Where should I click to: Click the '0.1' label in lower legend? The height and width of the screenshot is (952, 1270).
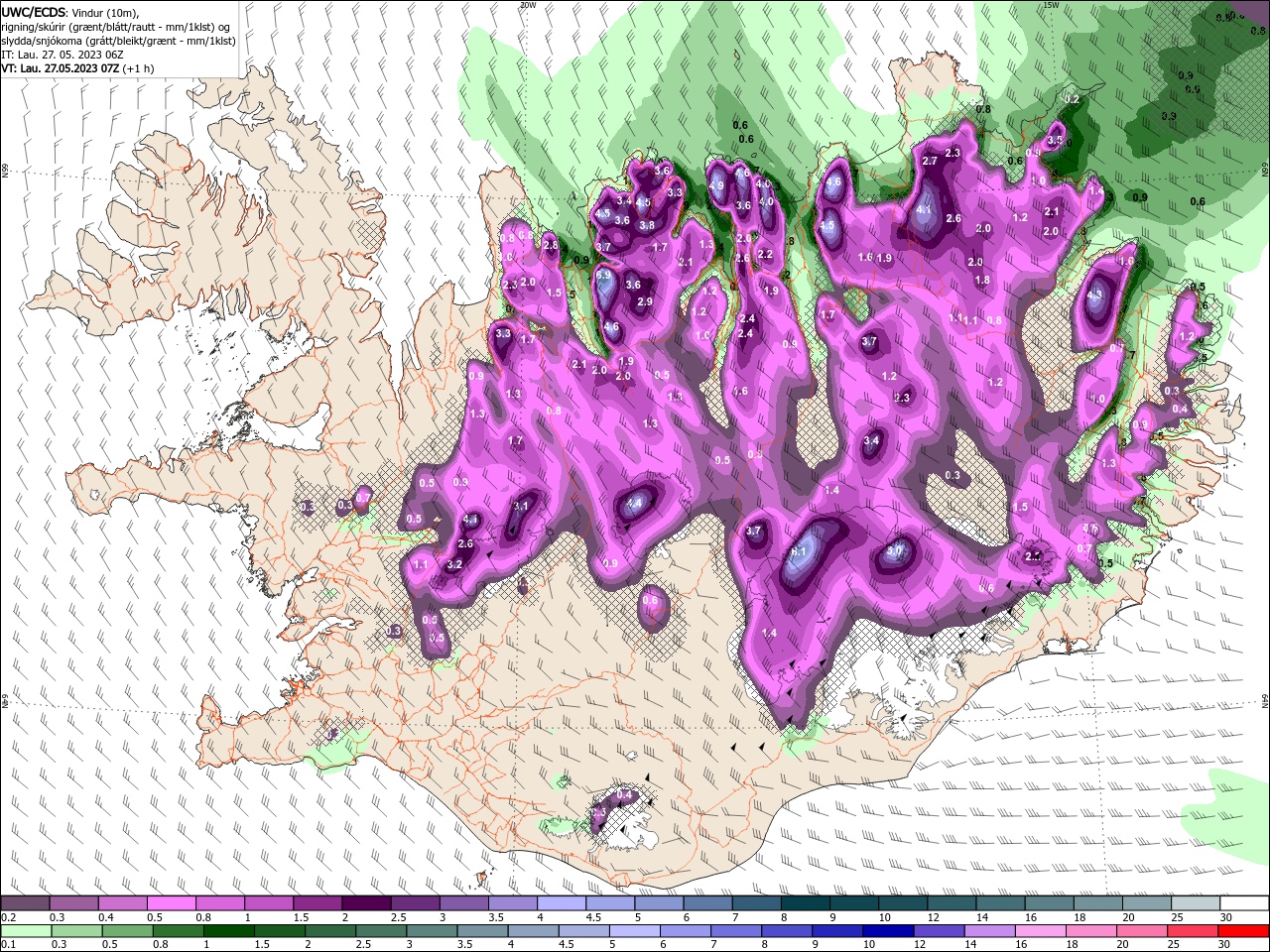(8, 945)
